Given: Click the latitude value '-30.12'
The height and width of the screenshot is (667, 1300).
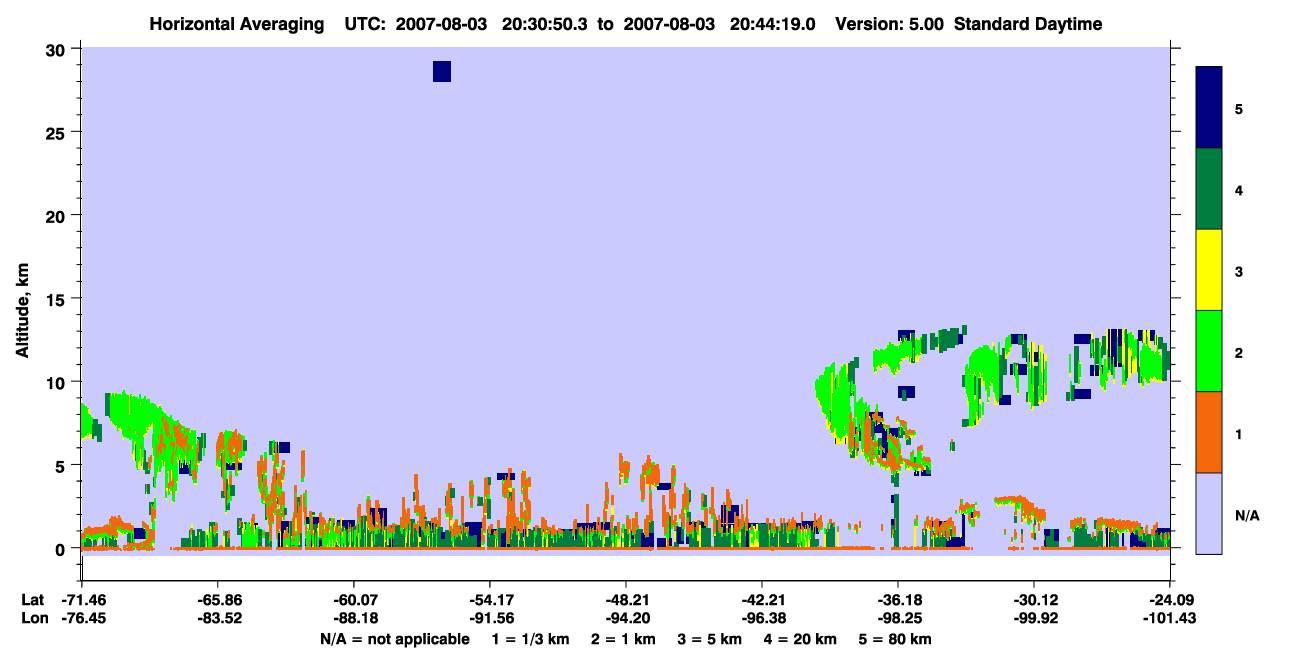Looking at the screenshot, I should [x=1033, y=600].
